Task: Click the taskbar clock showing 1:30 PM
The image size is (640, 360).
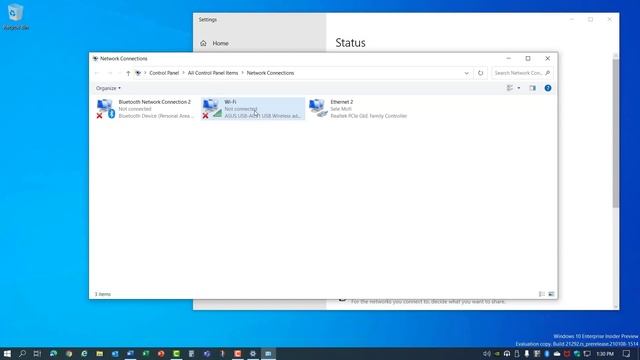Action: click(x=605, y=353)
